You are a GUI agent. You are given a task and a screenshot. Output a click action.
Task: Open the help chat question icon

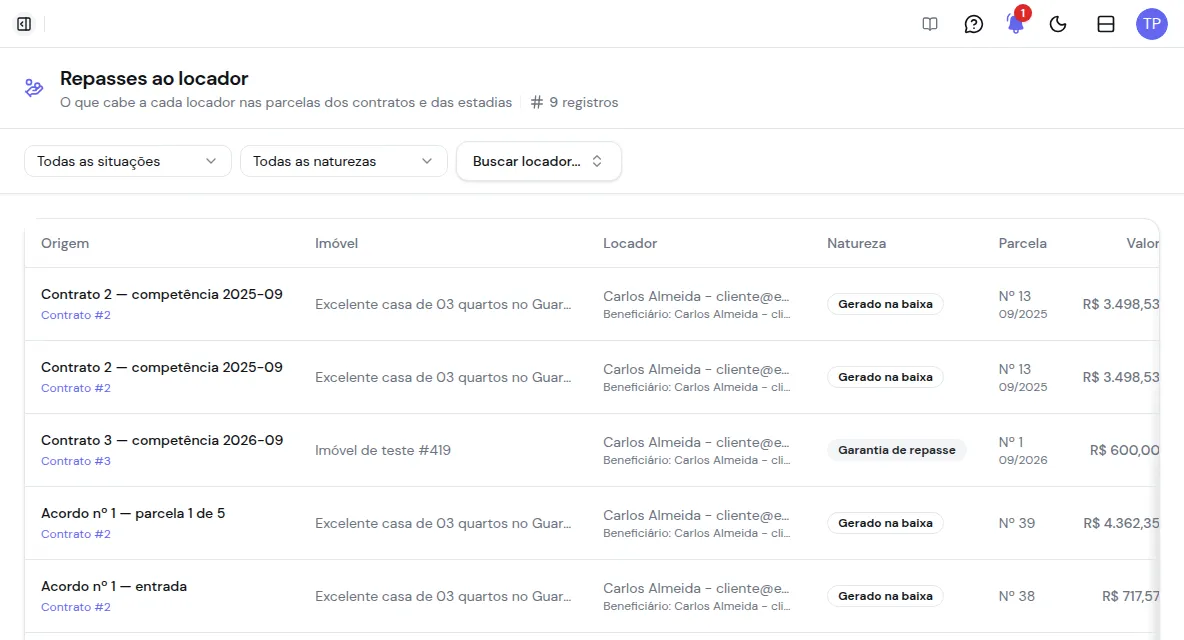click(973, 24)
